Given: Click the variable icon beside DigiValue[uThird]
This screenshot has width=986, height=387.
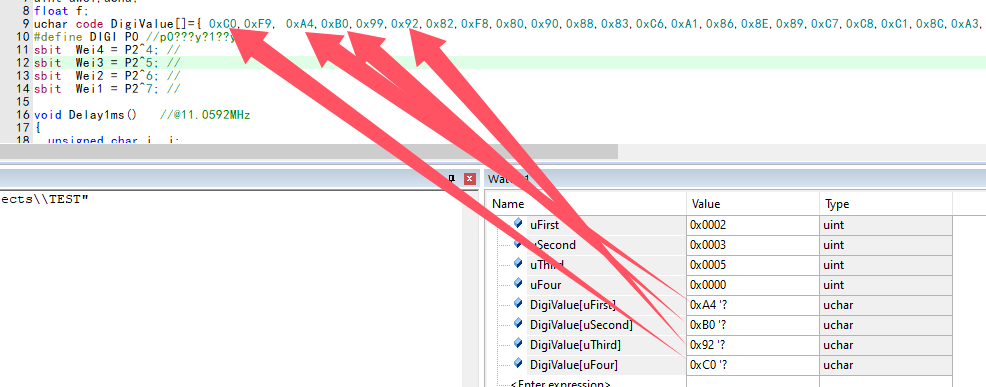Looking at the screenshot, I should tap(518, 344).
